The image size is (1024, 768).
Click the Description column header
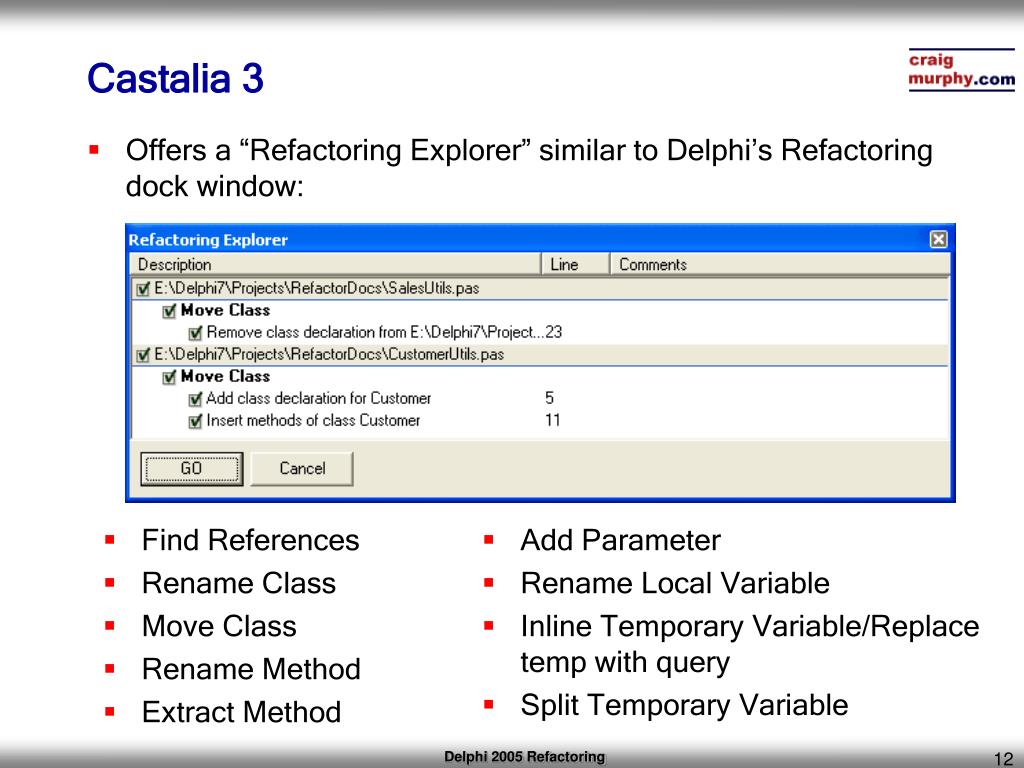pos(336,264)
